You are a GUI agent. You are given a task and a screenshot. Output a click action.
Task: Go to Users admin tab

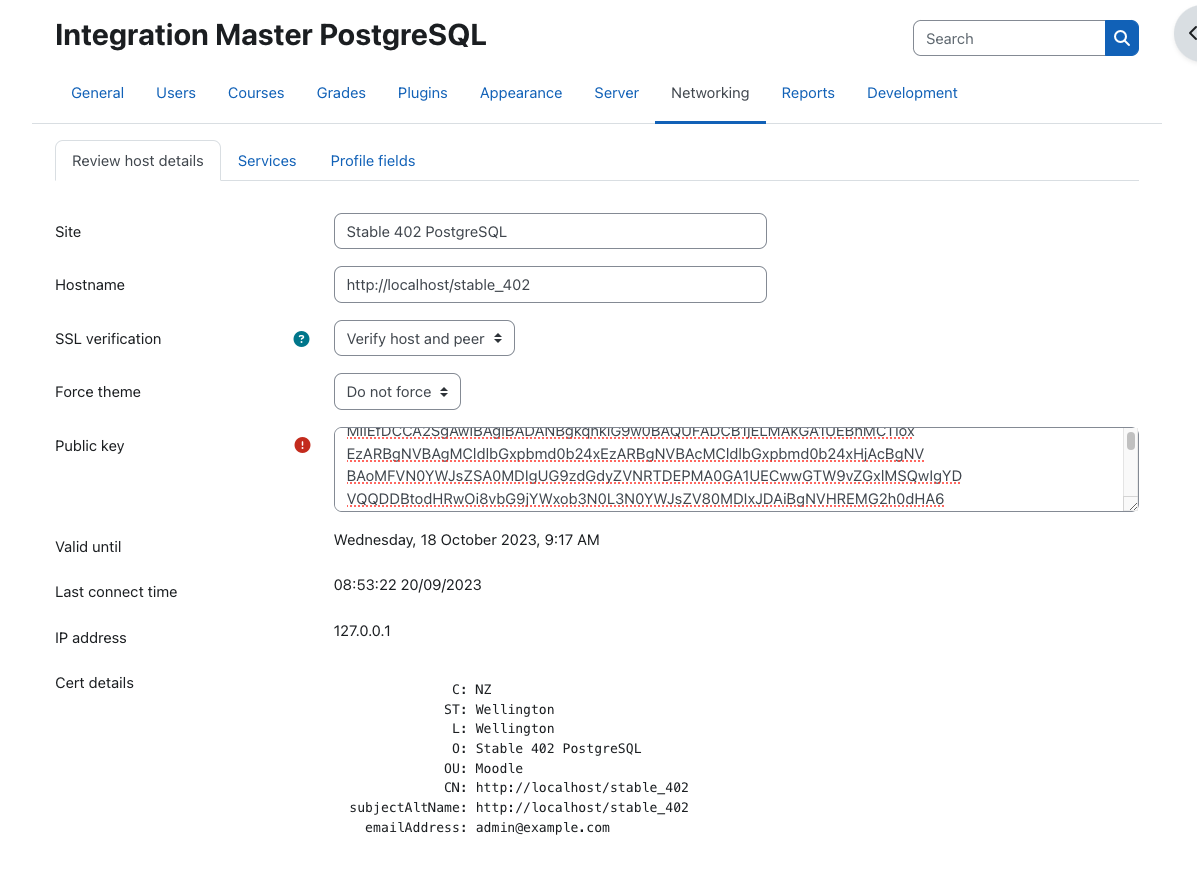(x=176, y=93)
